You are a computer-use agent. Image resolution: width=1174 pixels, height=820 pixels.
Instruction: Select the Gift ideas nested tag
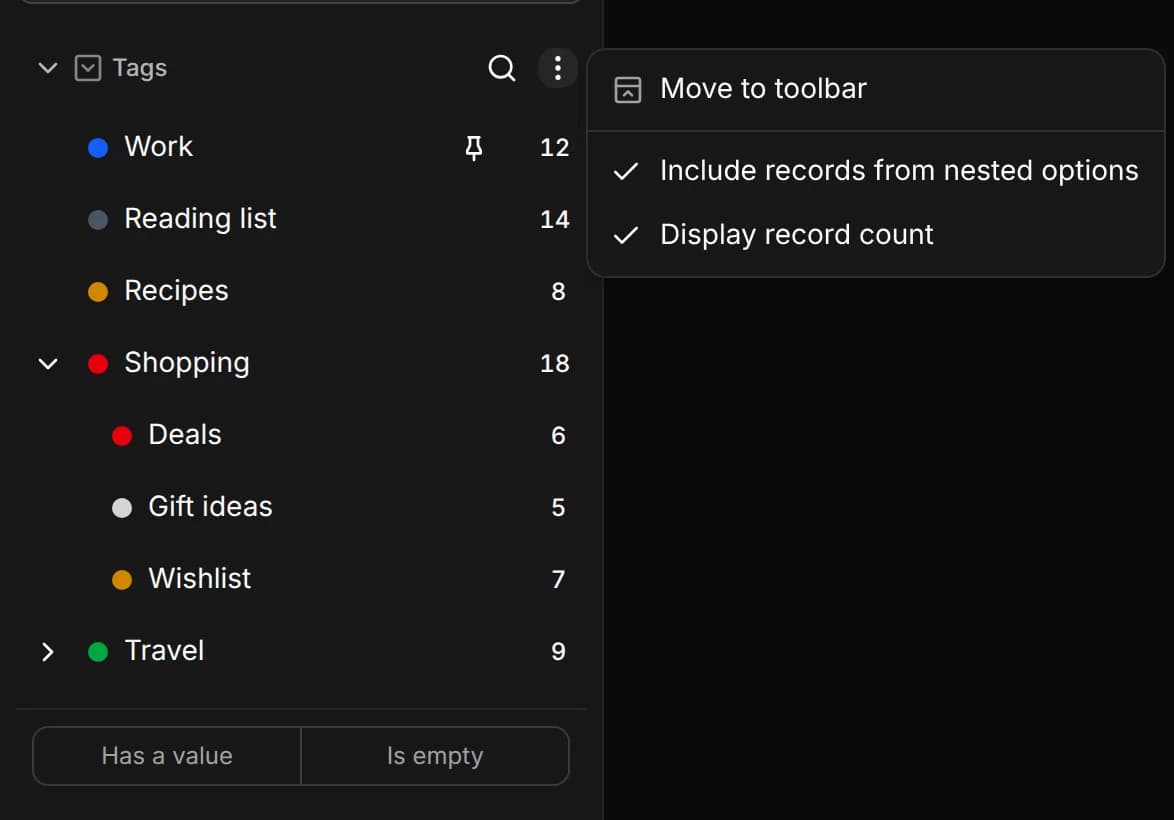point(302,508)
